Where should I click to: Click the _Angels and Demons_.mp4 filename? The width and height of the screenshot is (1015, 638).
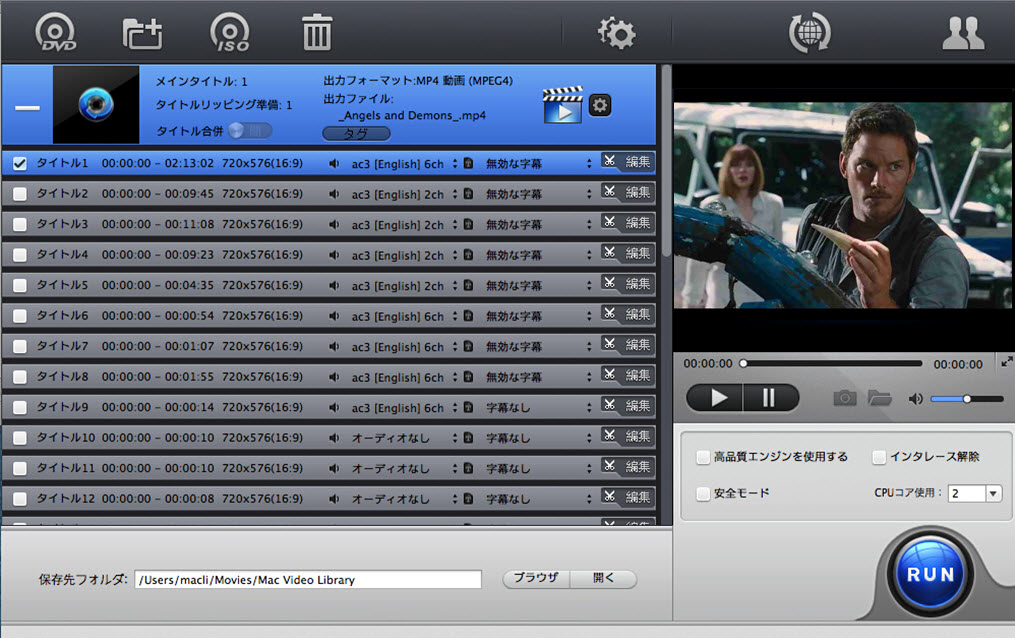click(x=412, y=115)
